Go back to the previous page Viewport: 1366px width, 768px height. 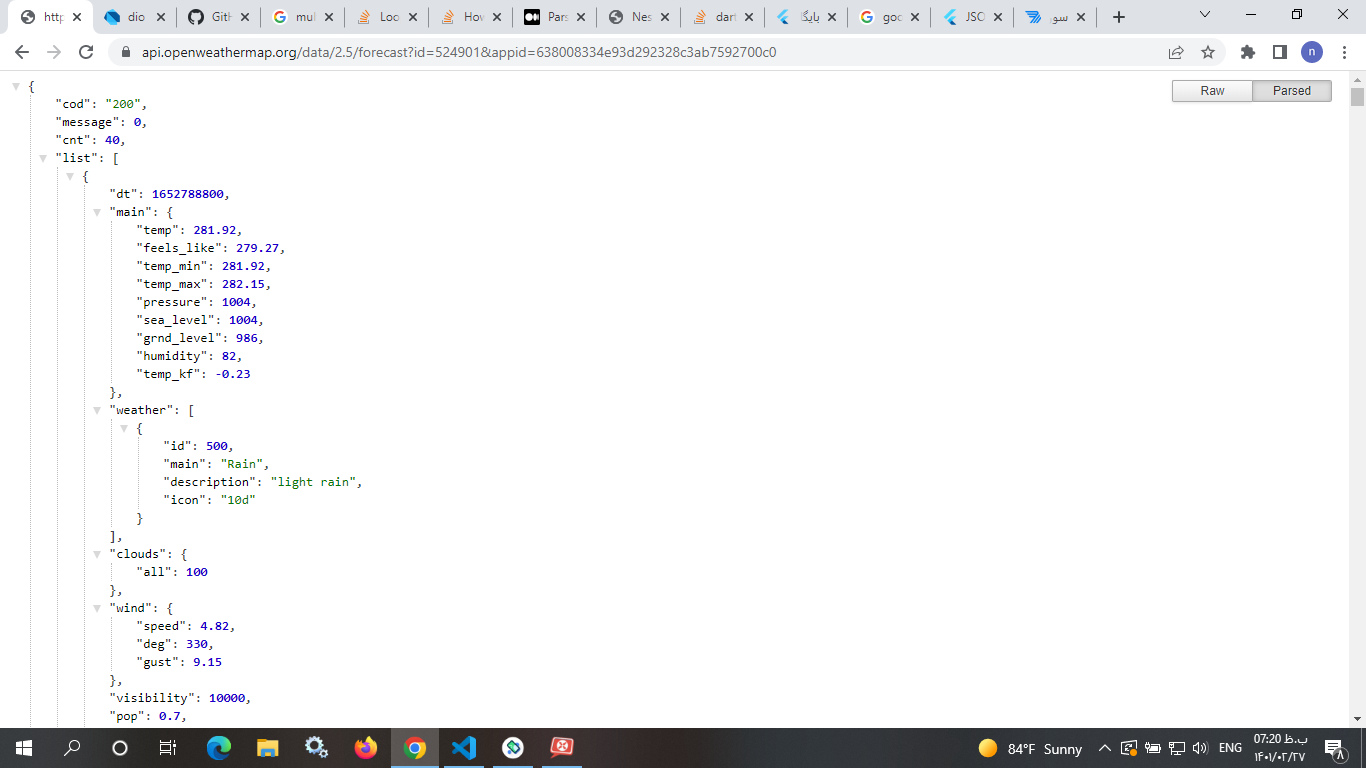22,52
